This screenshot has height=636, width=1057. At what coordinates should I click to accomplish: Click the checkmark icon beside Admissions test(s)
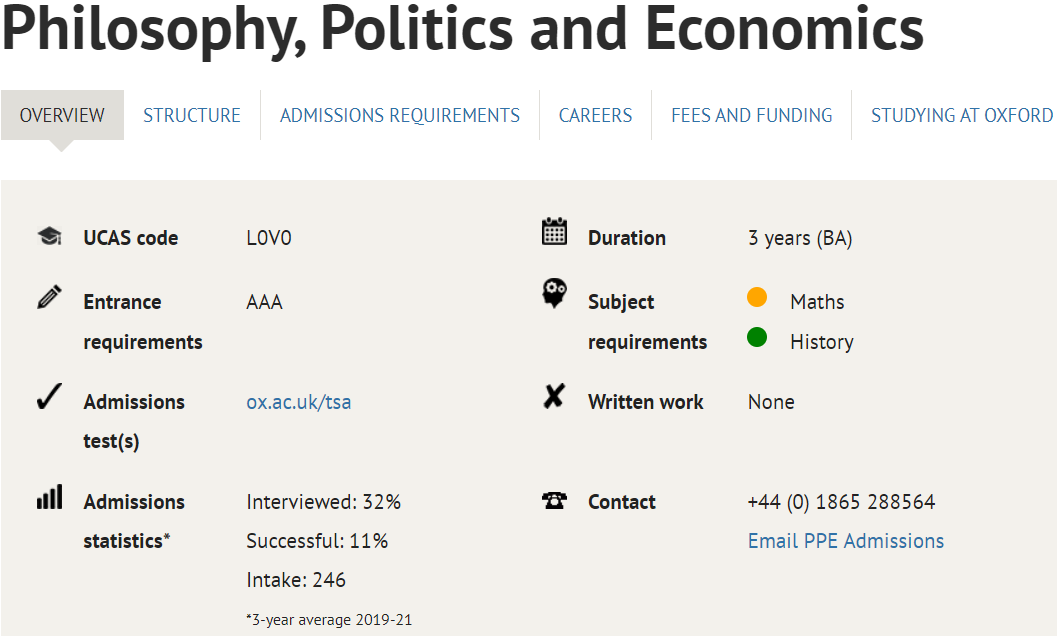point(49,399)
